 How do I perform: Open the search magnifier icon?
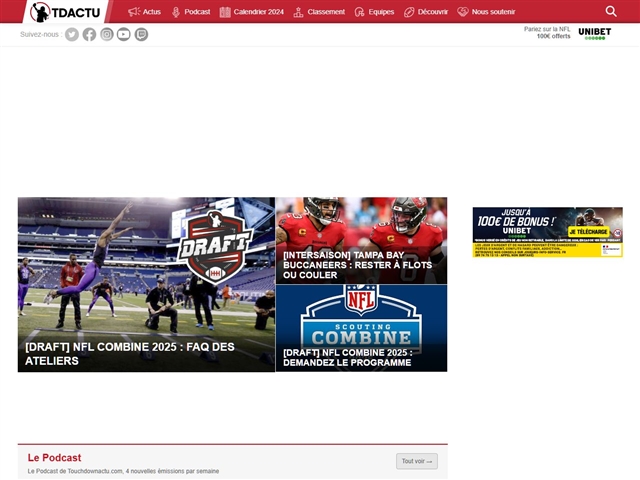pos(611,11)
